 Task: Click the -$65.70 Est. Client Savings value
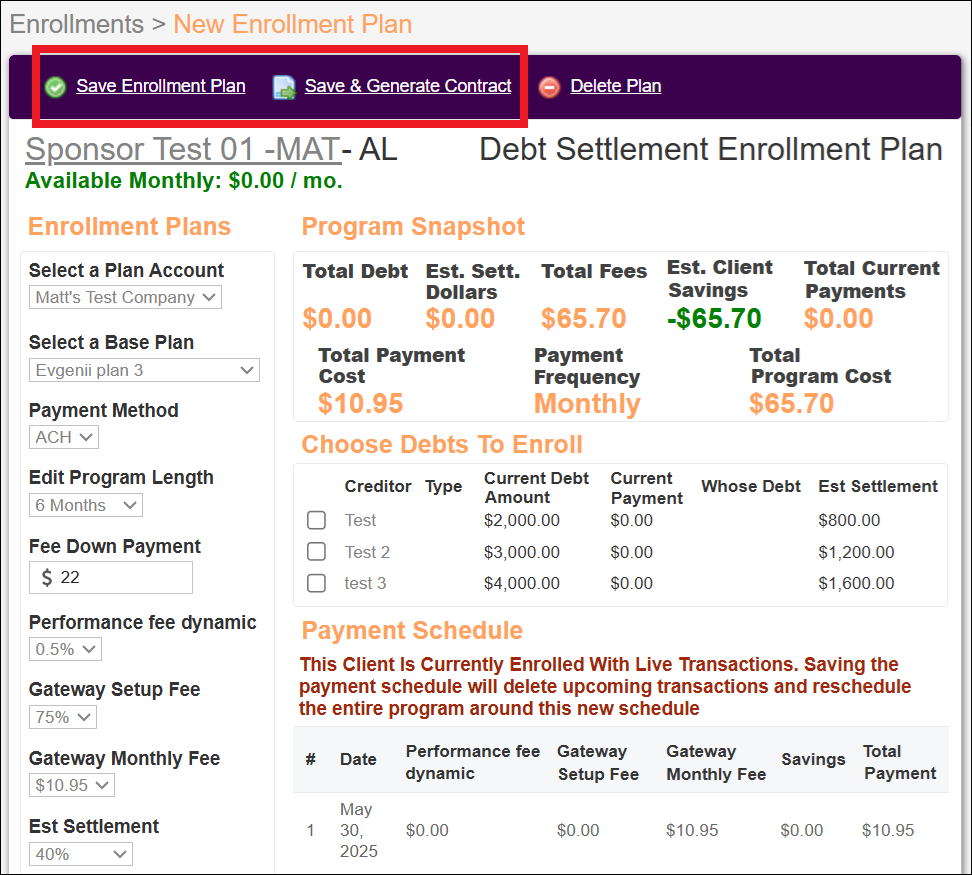click(714, 319)
